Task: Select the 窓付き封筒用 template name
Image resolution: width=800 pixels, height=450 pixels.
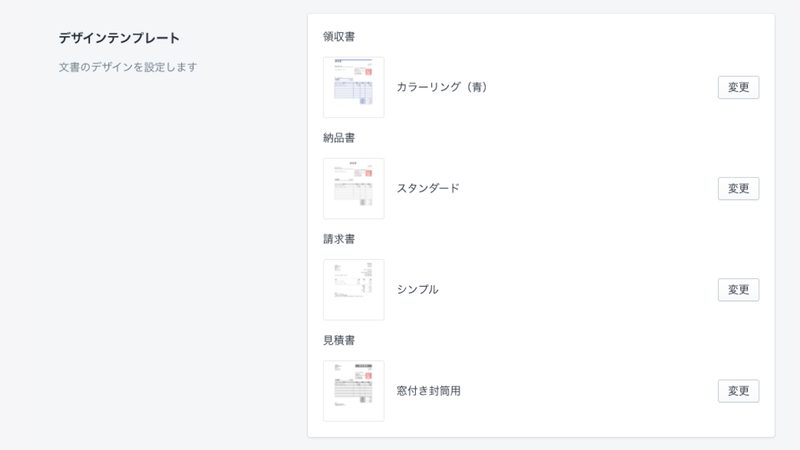Action: pos(429,391)
